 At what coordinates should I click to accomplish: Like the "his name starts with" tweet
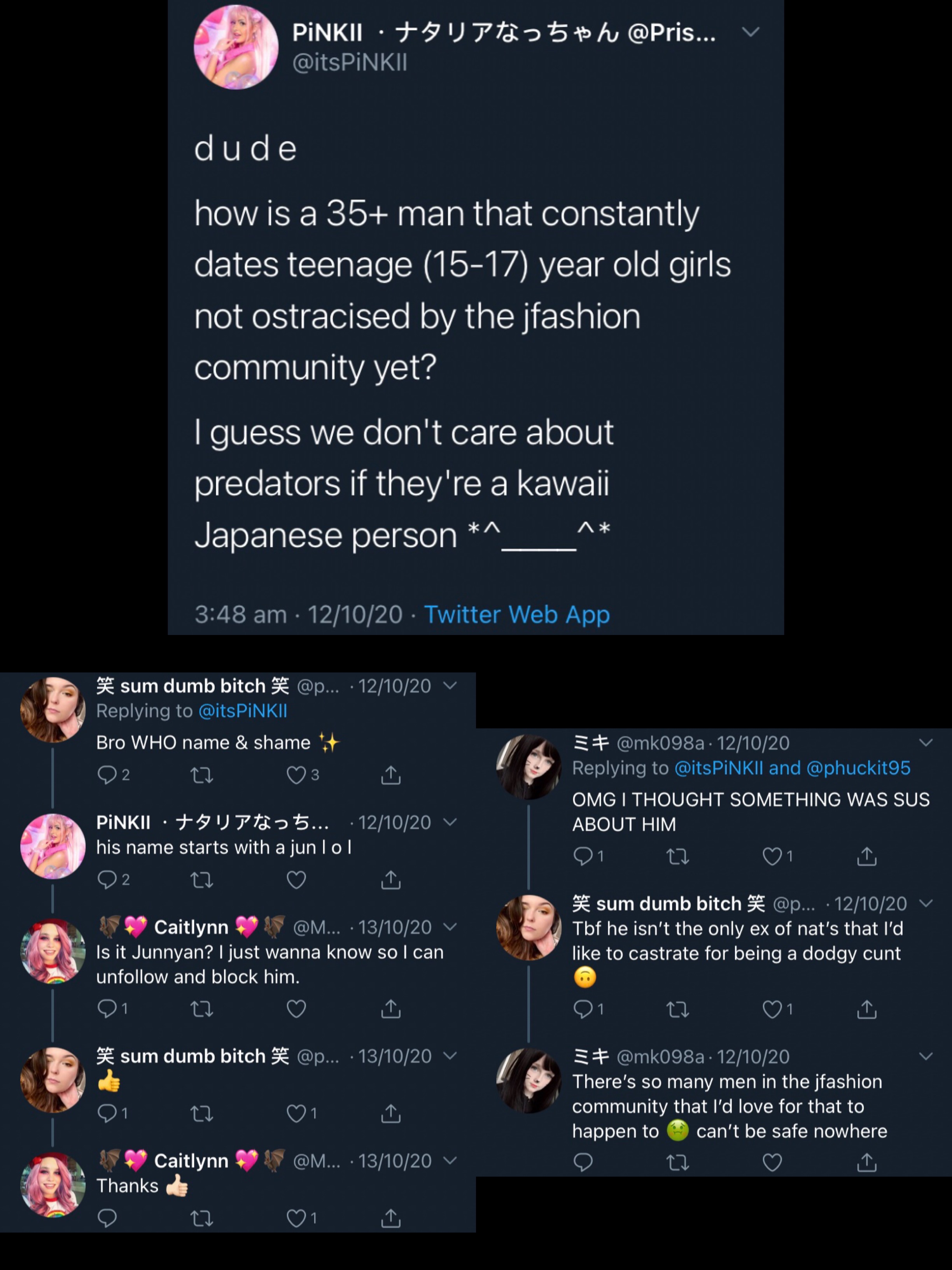tap(296, 880)
